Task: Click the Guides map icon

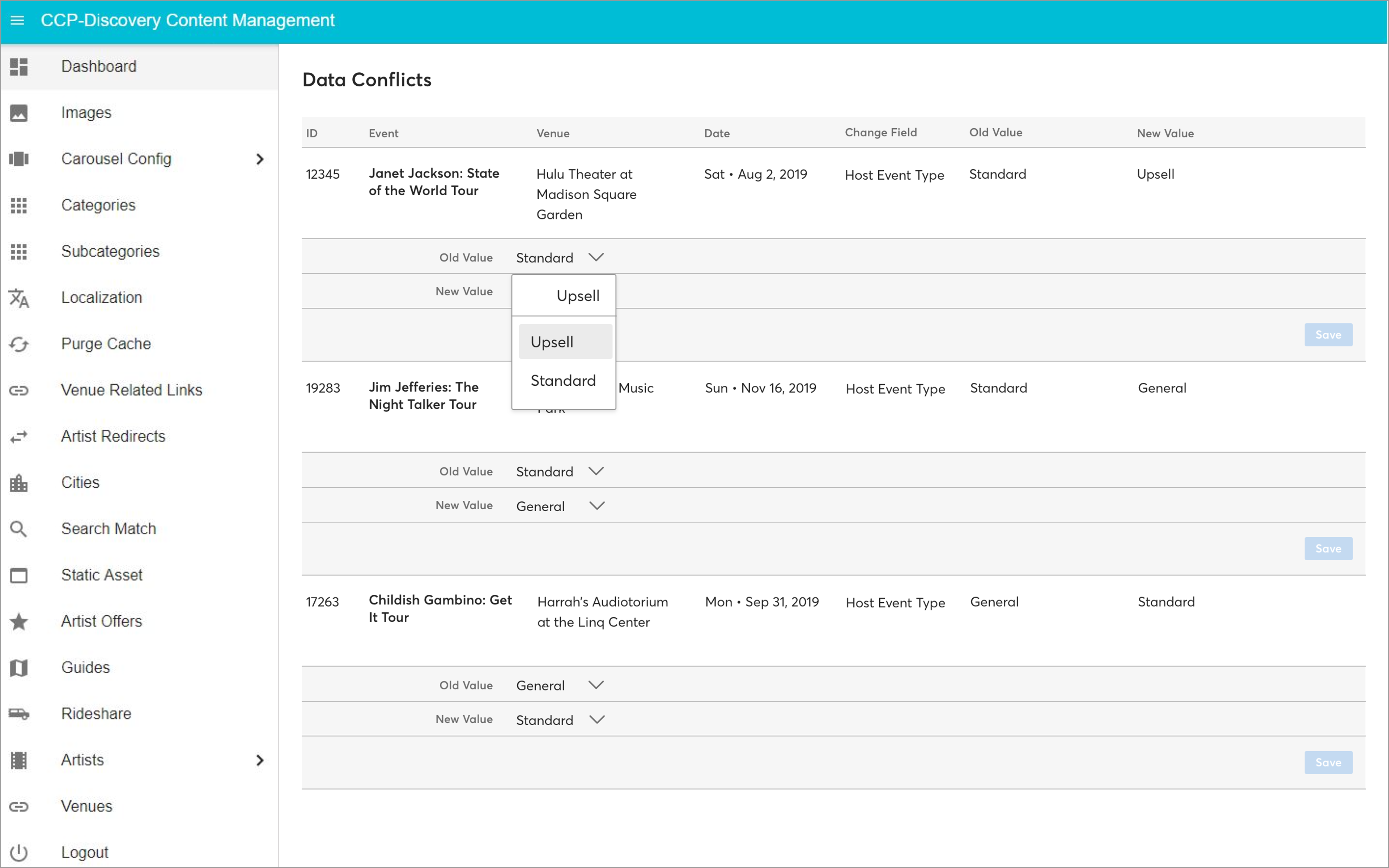Action: tap(19, 668)
